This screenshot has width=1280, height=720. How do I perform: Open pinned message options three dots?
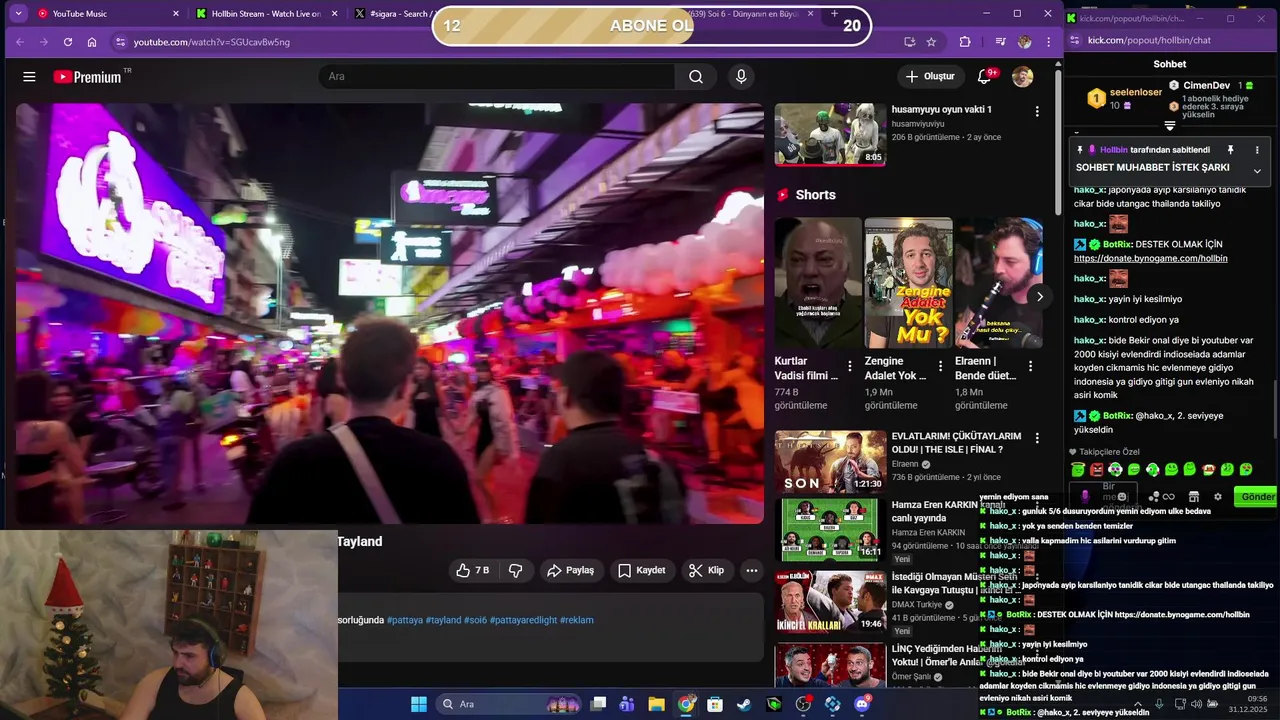click(x=1257, y=150)
